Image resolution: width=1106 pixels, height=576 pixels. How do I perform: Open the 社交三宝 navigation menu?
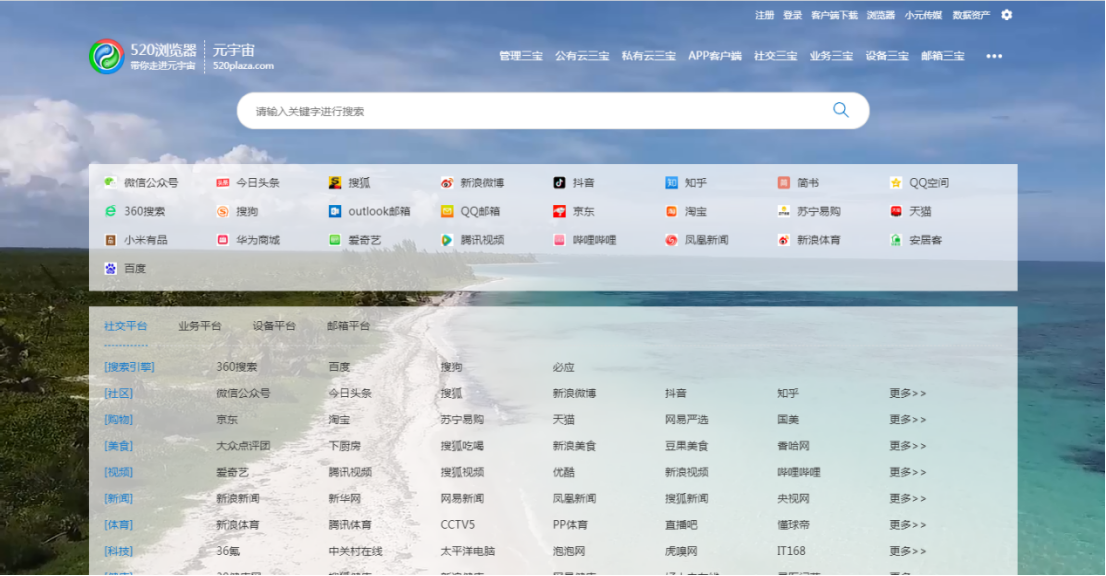[776, 56]
